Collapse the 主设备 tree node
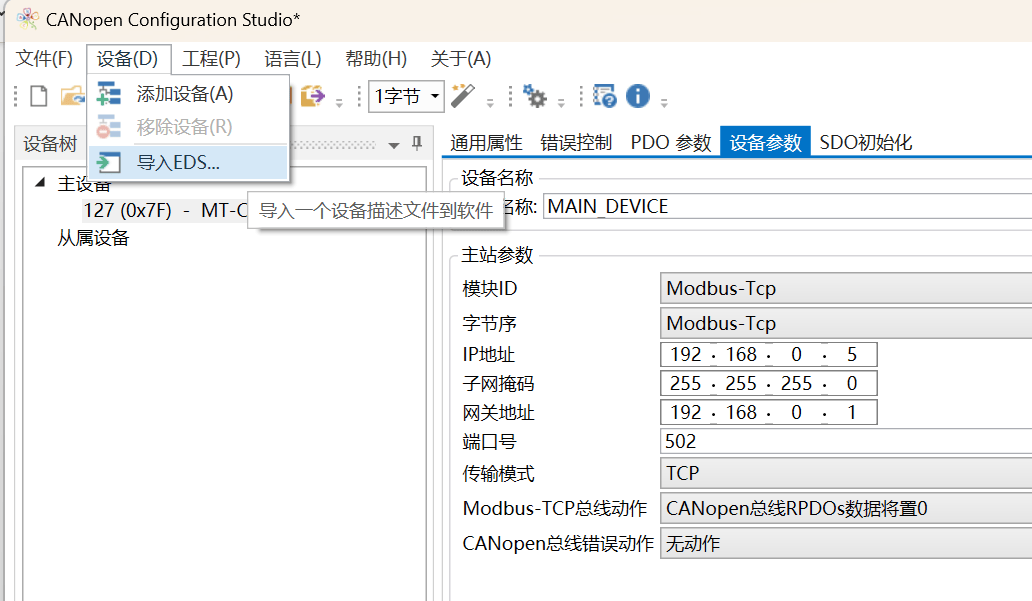The height and width of the screenshot is (601, 1032). [40, 182]
